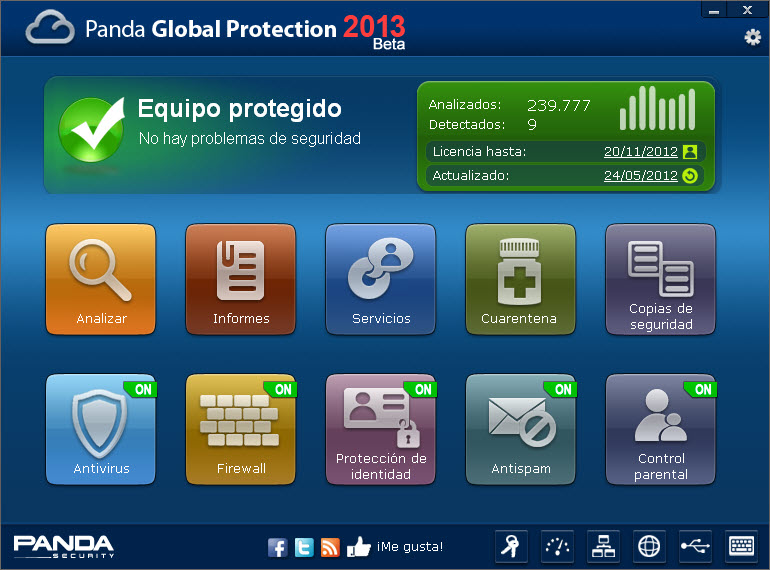Open the Analizar scan tile

pos(101,279)
